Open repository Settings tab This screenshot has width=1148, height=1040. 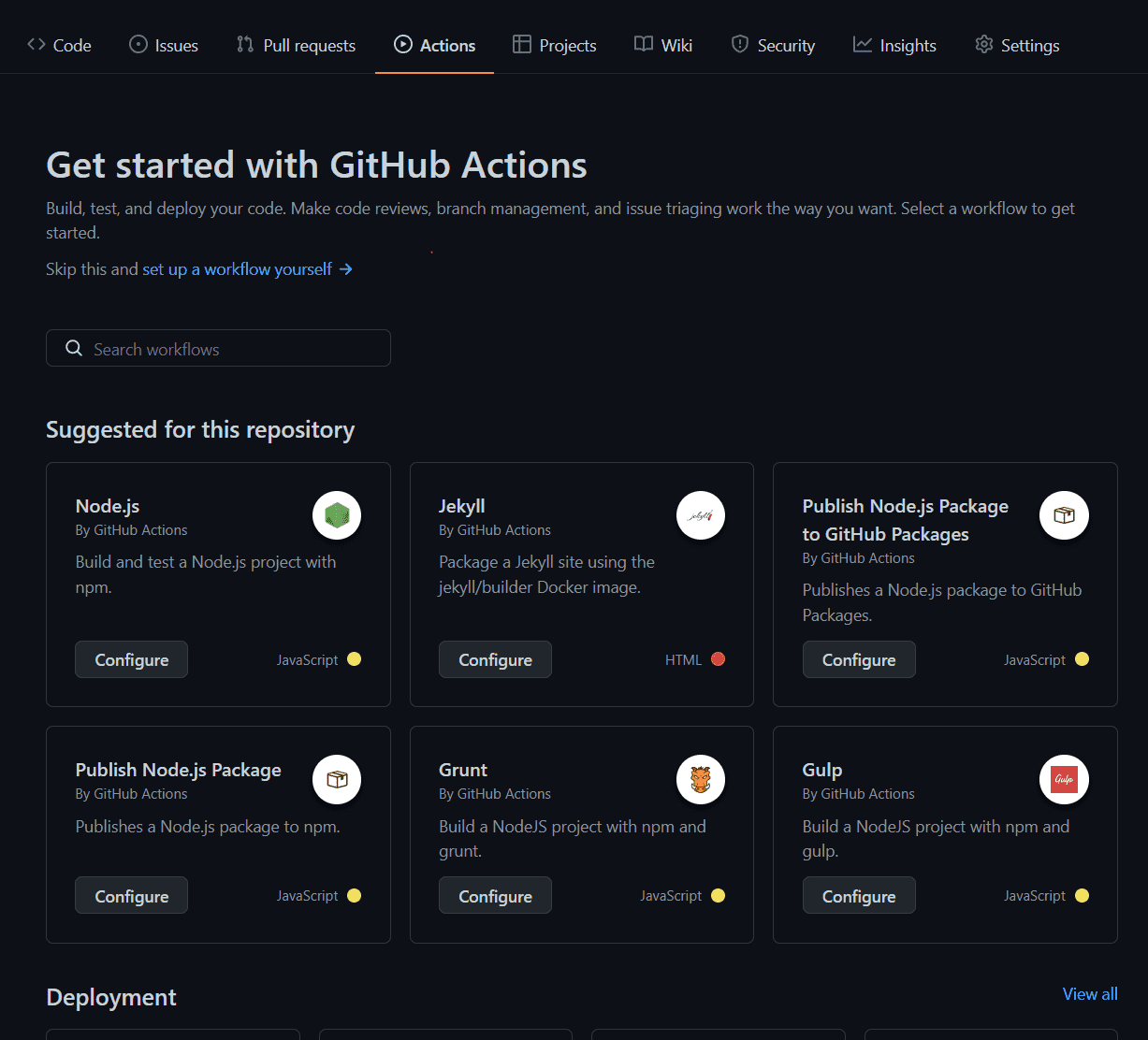1017,45
